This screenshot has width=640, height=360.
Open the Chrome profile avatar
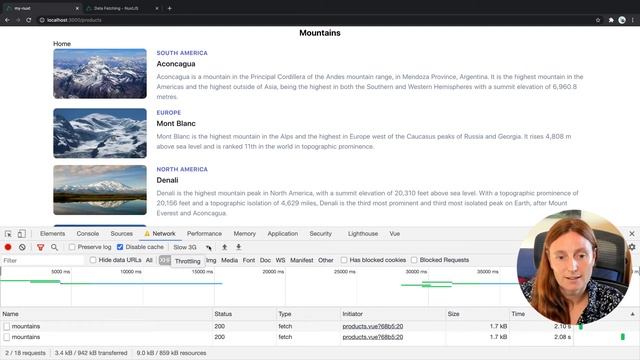622,20
